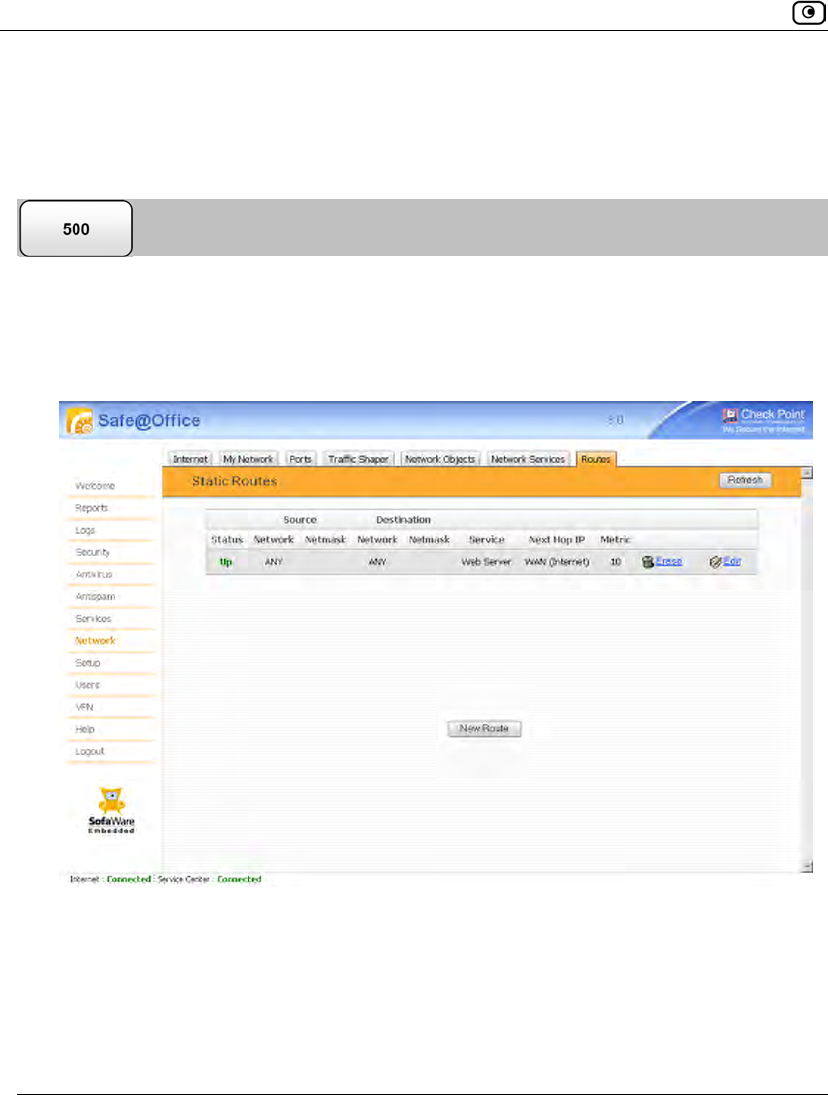The image size is (828, 1095).
Task: Click the Metric value '10'
Action: tap(615, 562)
